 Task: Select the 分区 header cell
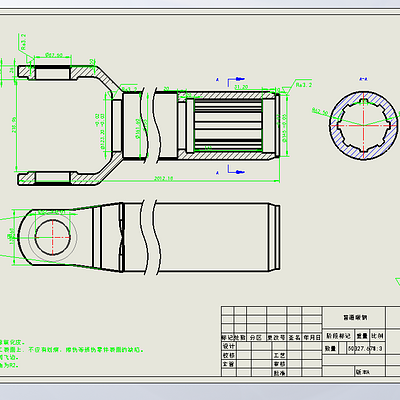pyautogui.click(x=256, y=338)
